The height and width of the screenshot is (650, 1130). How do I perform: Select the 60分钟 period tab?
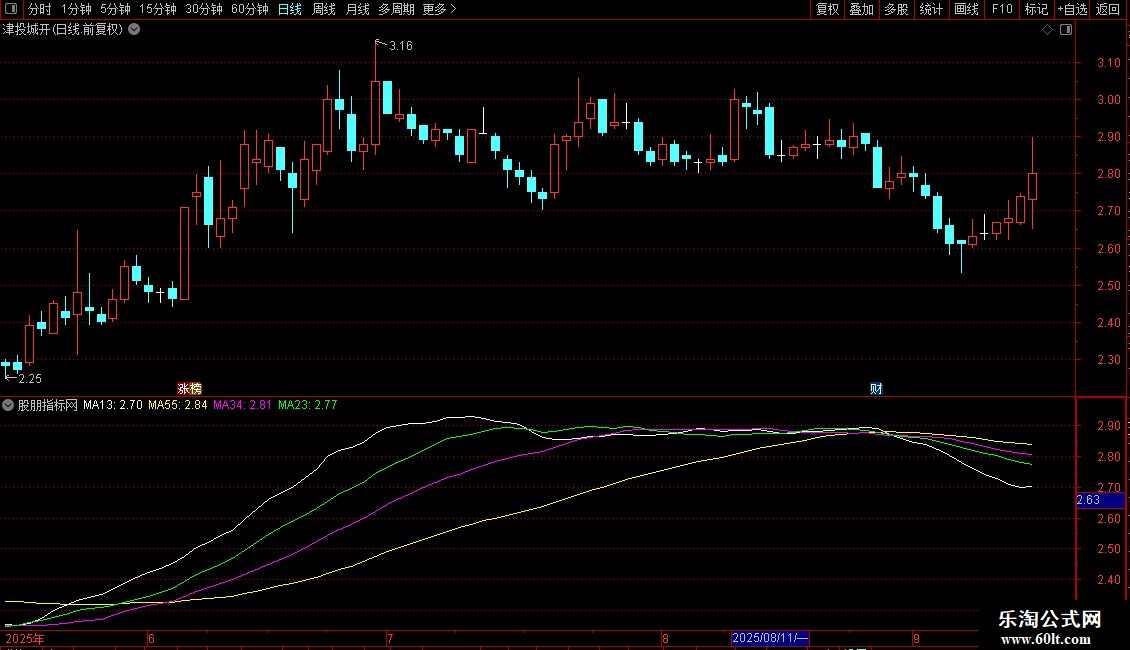(x=250, y=9)
